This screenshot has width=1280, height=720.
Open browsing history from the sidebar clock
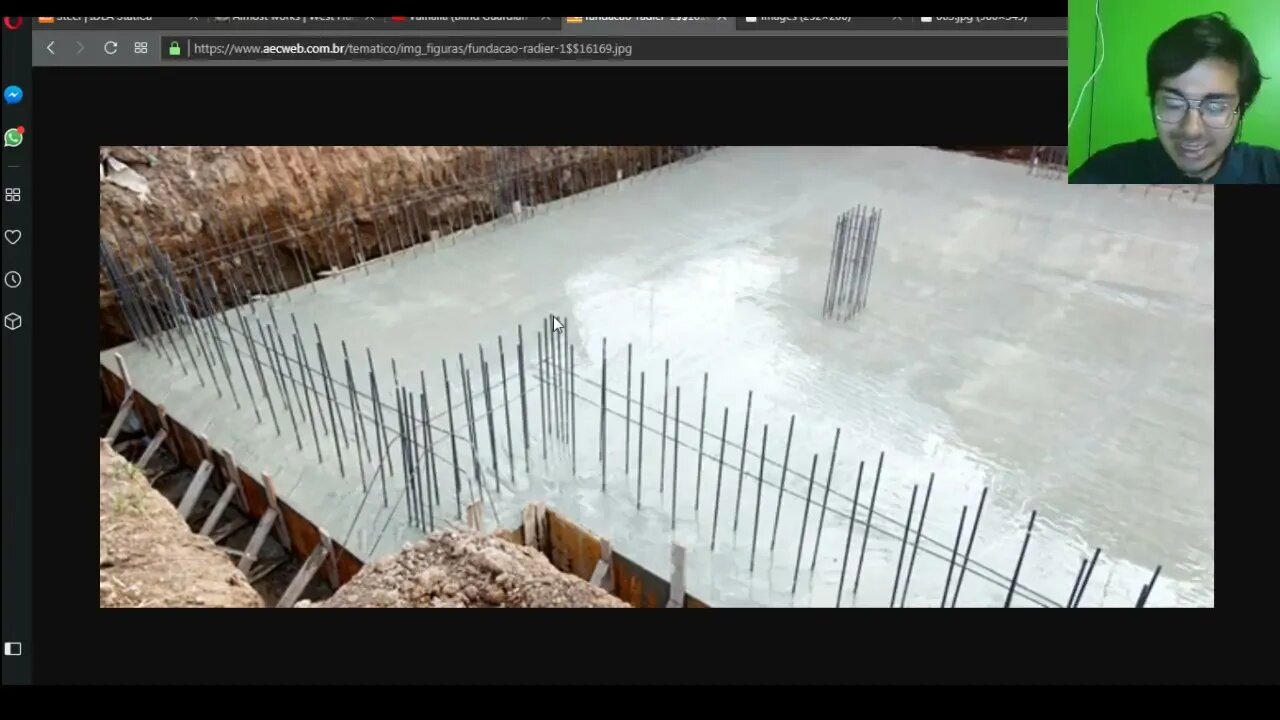(13, 279)
